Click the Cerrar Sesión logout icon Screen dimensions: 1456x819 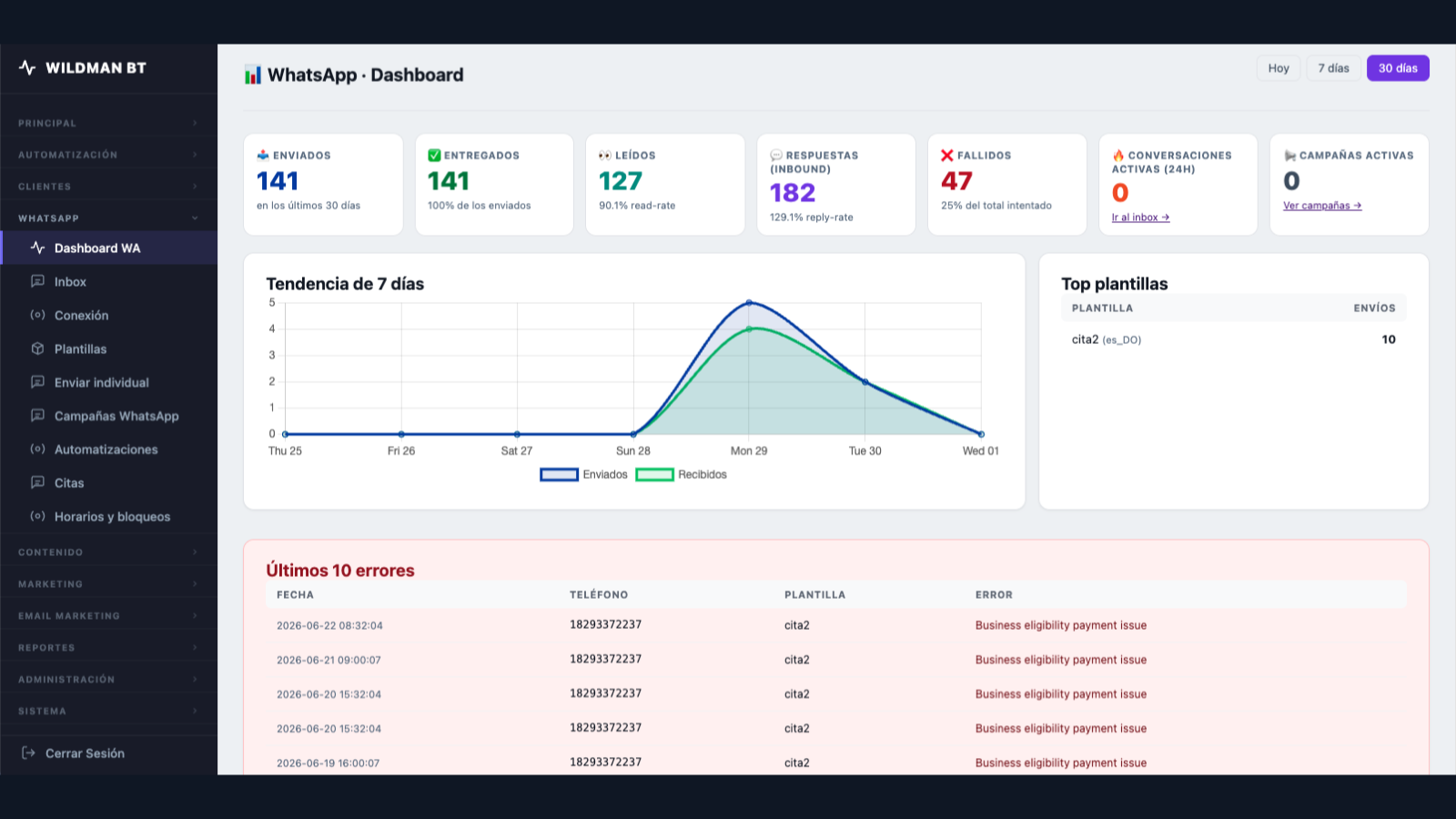(x=28, y=753)
